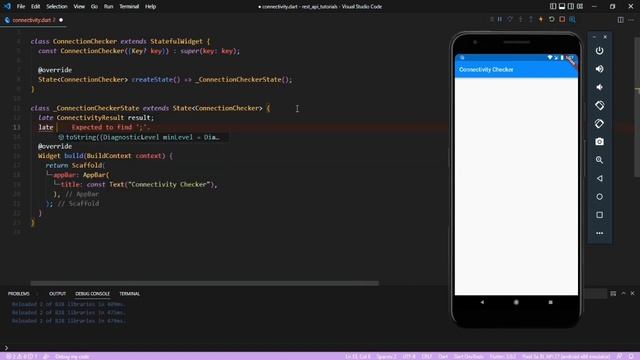Open Customize Layout icon
This screenshot has width=640, height=360.
point(580,7)
